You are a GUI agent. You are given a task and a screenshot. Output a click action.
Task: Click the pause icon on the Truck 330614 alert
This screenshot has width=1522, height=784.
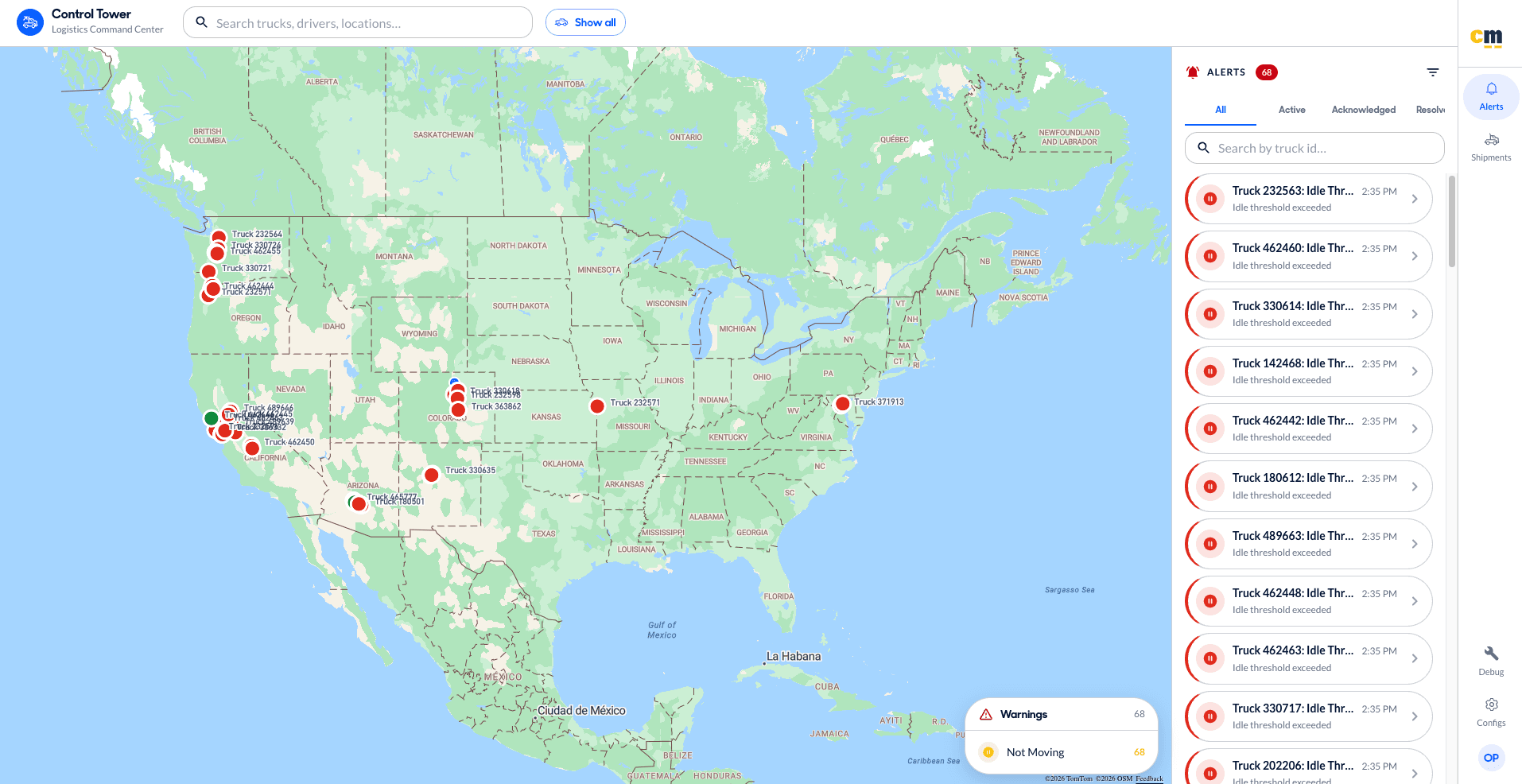1210,314
